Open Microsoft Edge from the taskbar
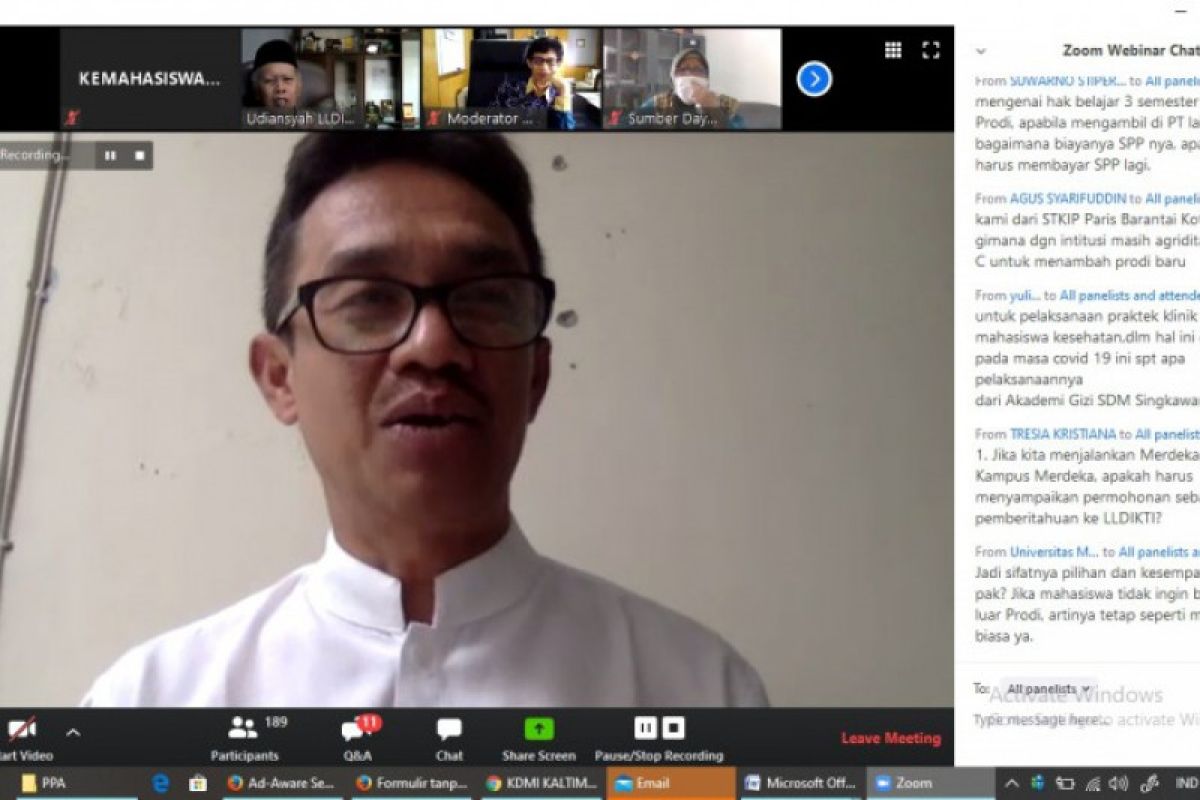The image size is (1200, 800). [160, 783]
